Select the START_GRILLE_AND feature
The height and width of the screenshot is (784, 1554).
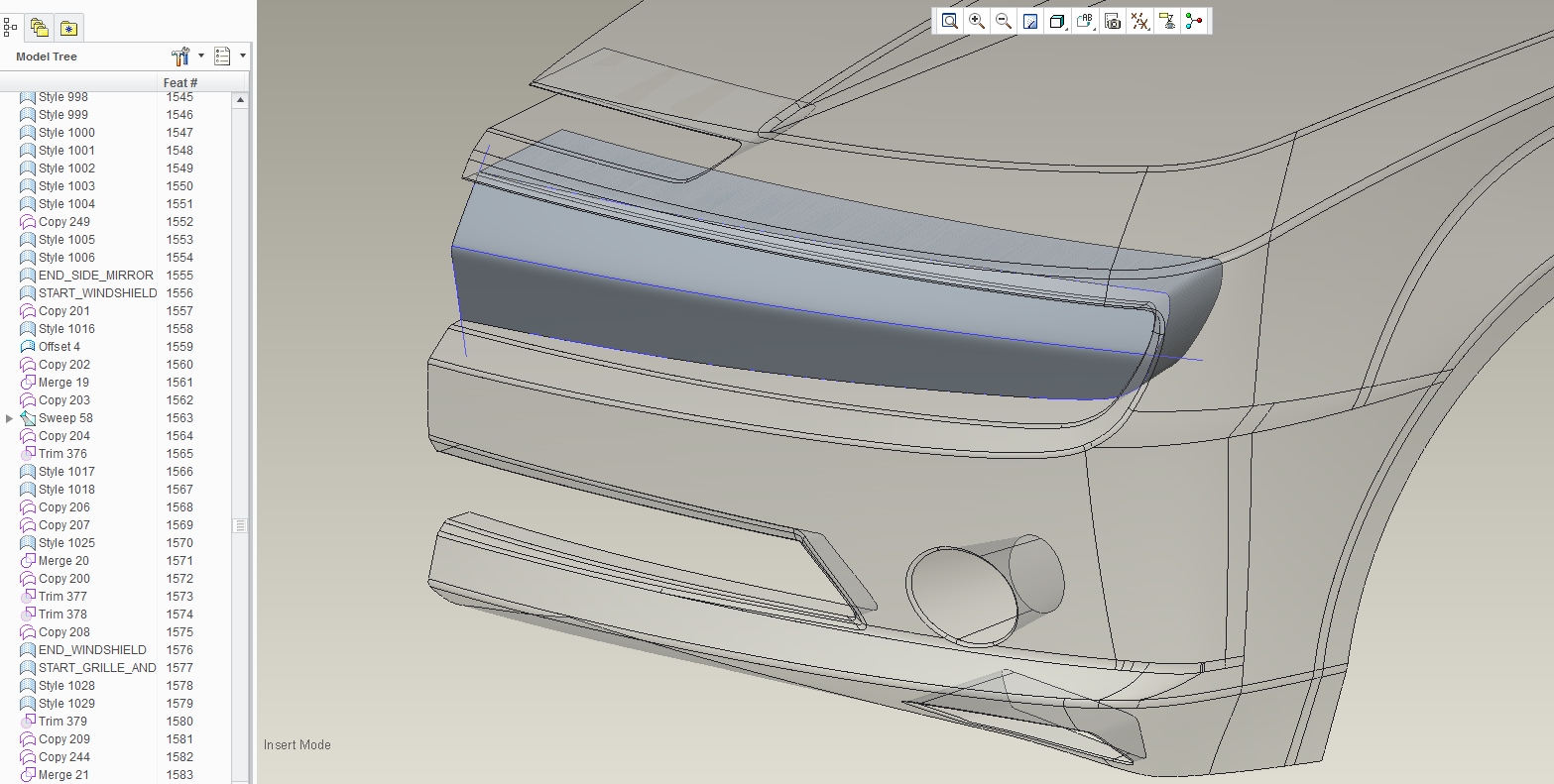click(x=97, y=668)
